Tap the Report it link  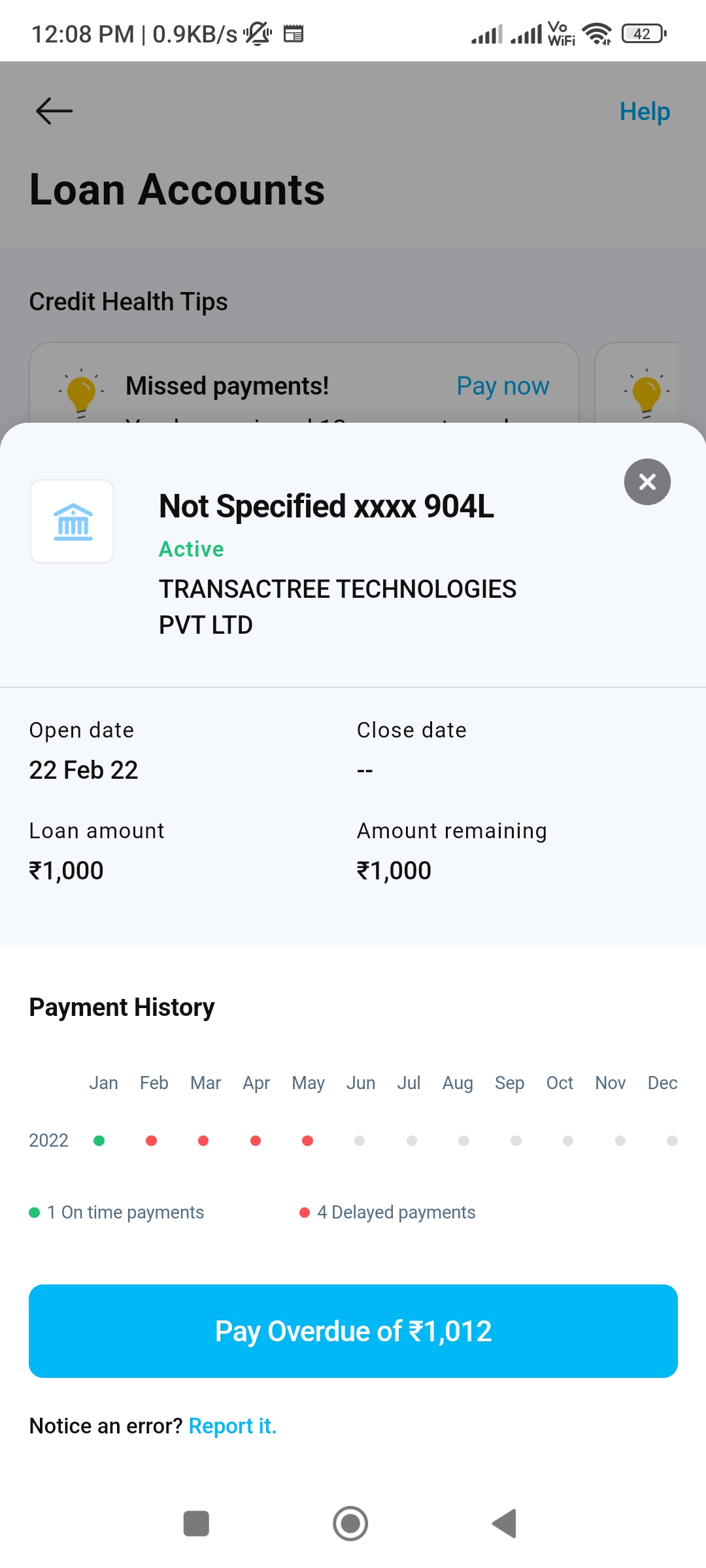(x=233, y=1426)
